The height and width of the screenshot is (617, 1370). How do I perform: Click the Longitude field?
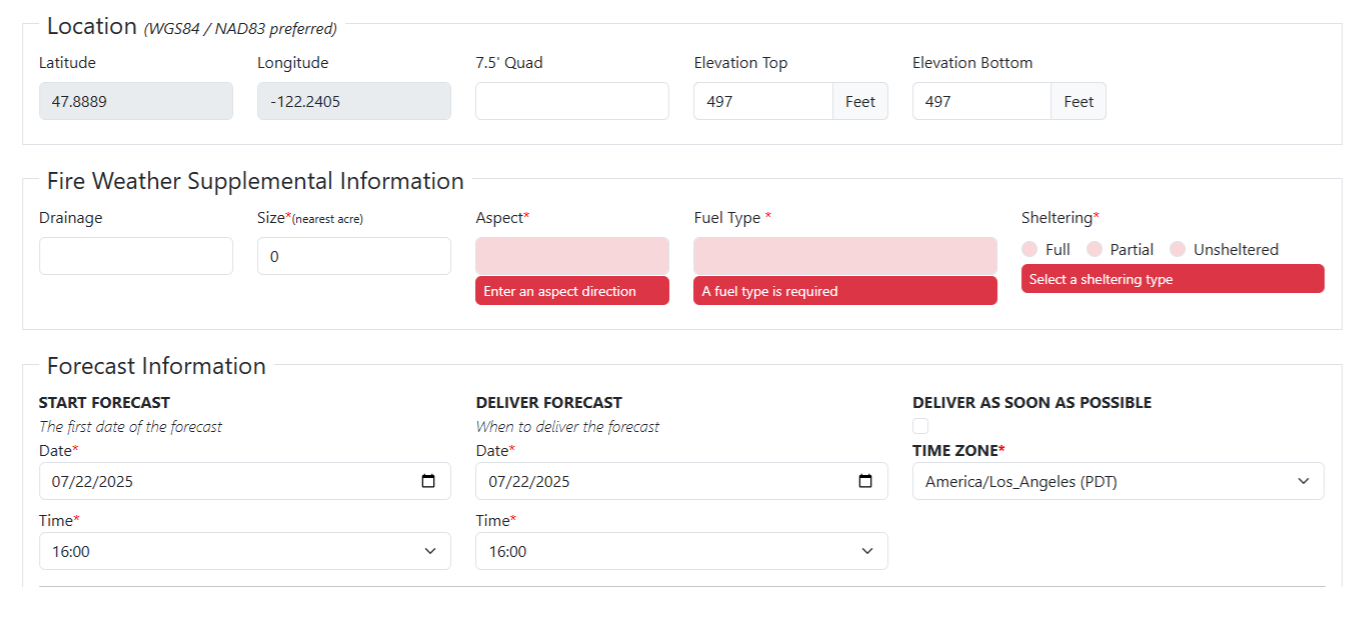pyautogui.click(x=354, y=101)
